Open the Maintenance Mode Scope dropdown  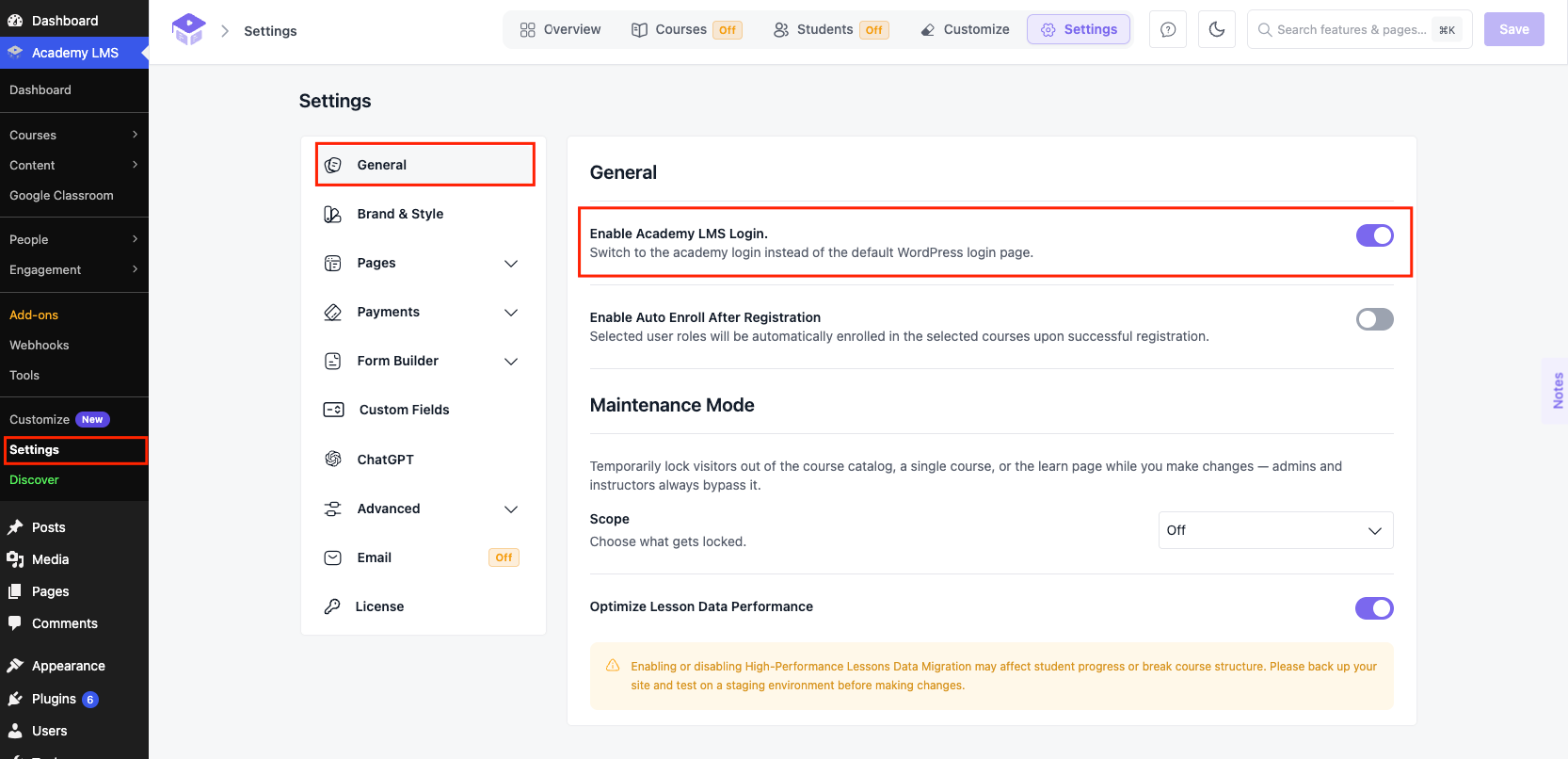click(1275, 530)
